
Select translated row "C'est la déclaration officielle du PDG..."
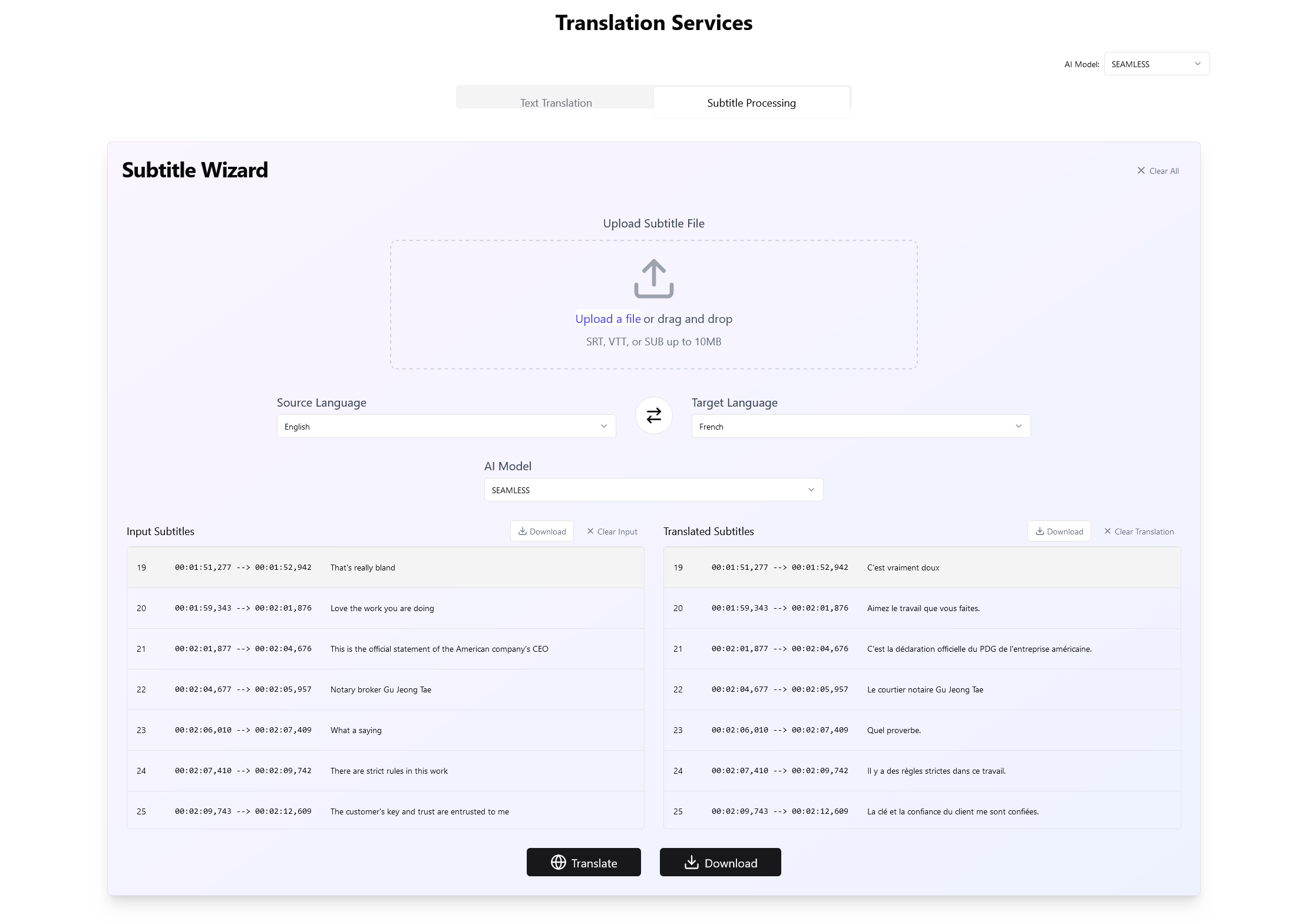922,649
